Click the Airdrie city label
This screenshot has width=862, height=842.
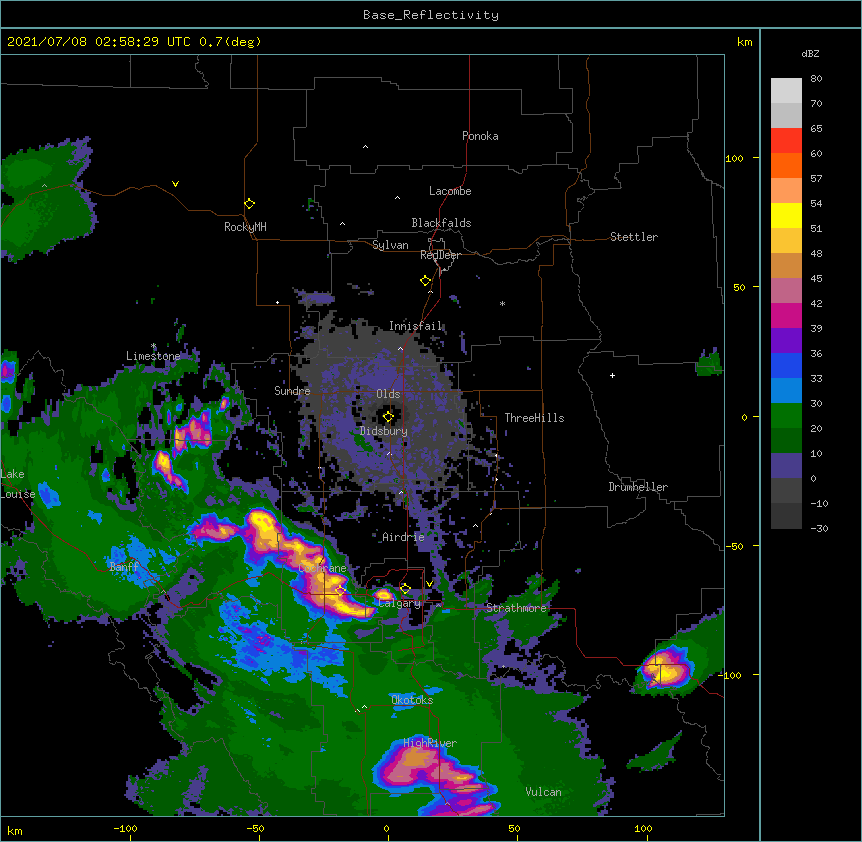pos(403,537)
